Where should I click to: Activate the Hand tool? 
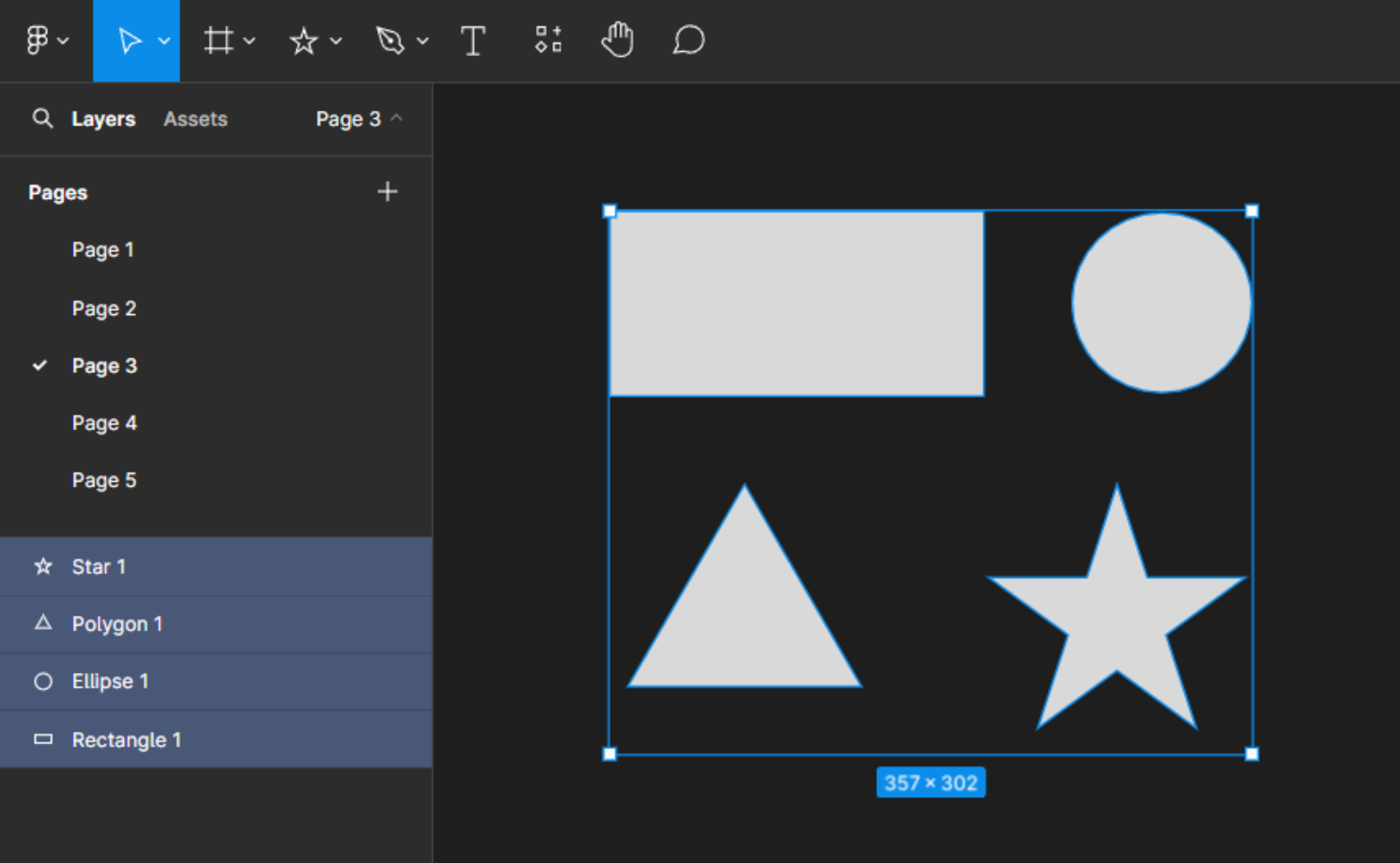pyautogui.click(x=618, y=40)
